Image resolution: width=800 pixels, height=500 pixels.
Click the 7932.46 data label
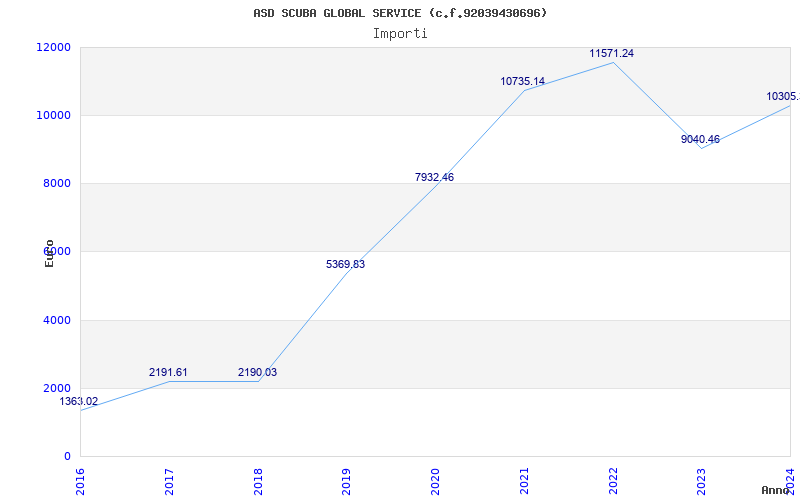[x=434, y=178]
